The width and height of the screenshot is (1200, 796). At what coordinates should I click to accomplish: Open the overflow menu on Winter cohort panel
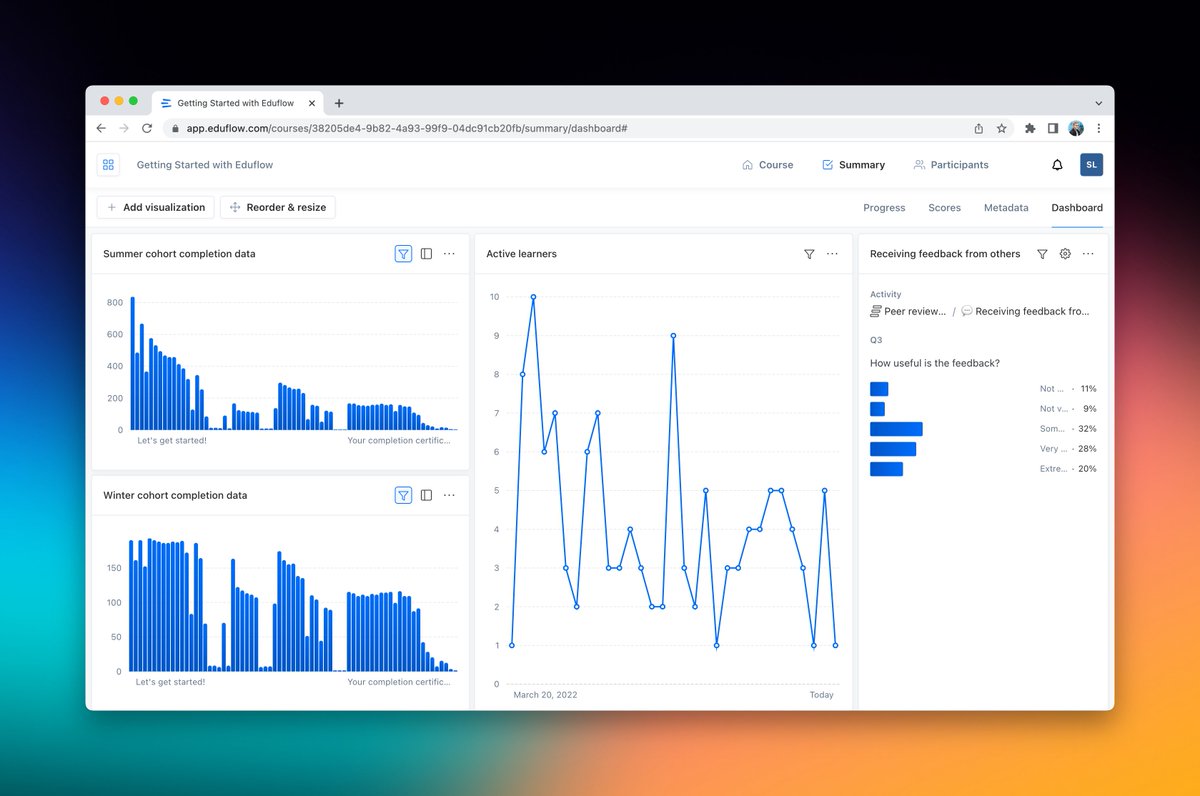[x=449, y=495]
